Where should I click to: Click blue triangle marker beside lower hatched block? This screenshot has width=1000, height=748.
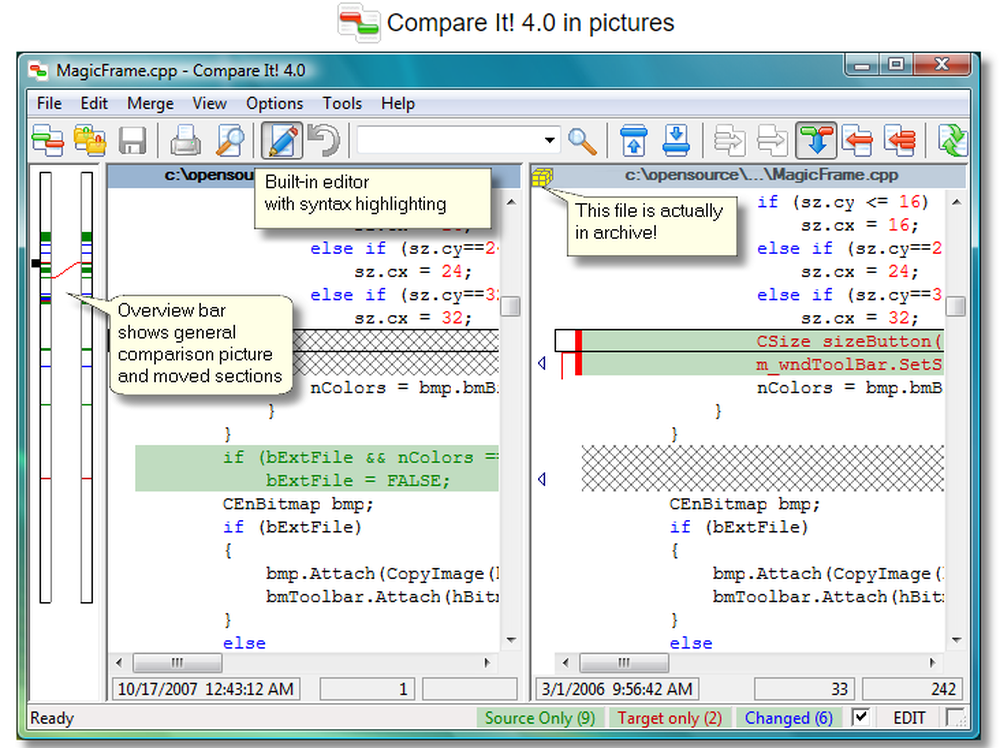[541, 479]
